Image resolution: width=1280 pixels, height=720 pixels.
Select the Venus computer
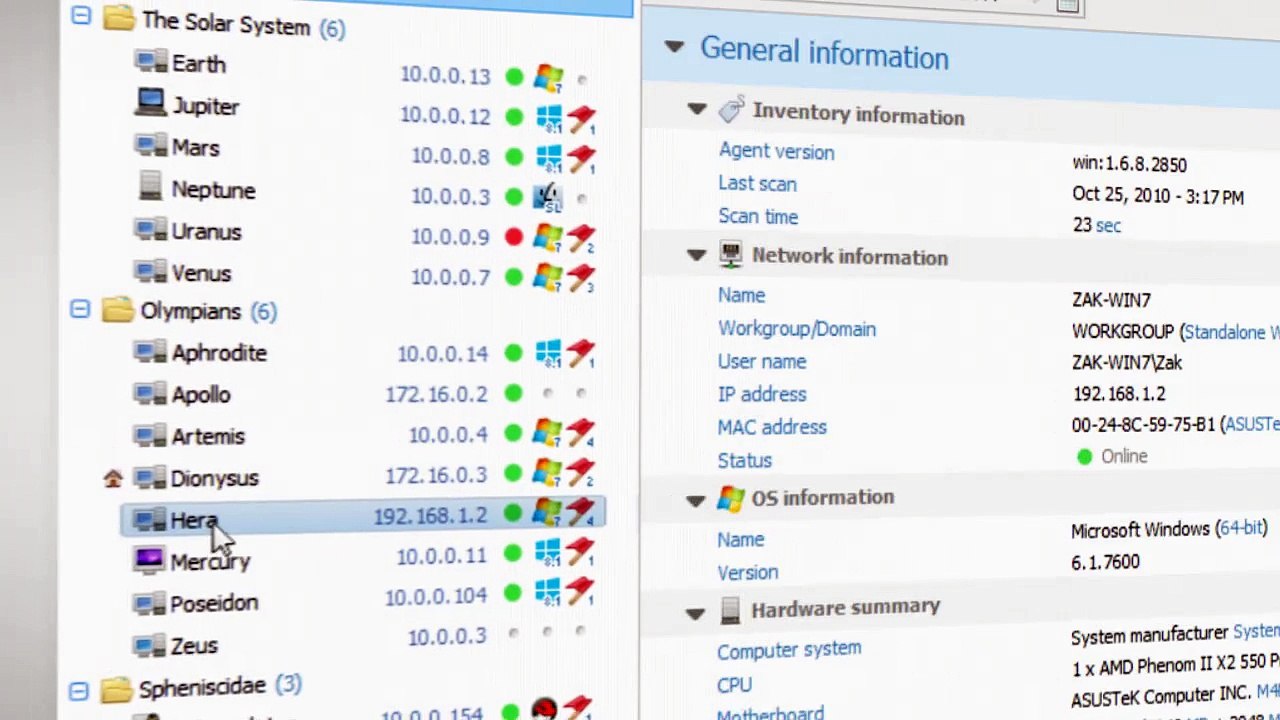click(201, 274)
